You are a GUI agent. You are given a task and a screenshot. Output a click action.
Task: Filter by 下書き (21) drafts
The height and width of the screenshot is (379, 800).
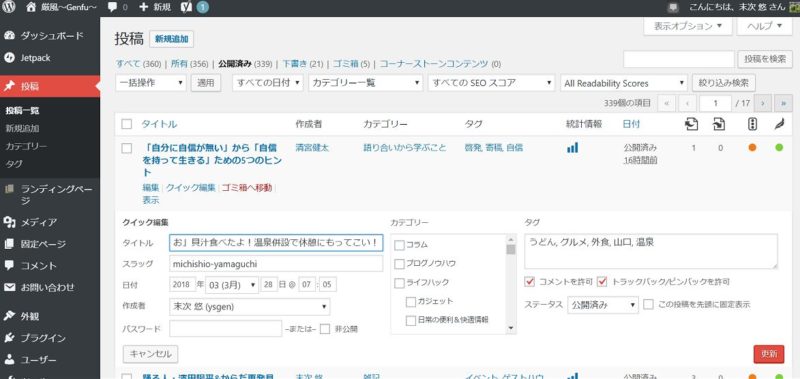click(303, 64)
